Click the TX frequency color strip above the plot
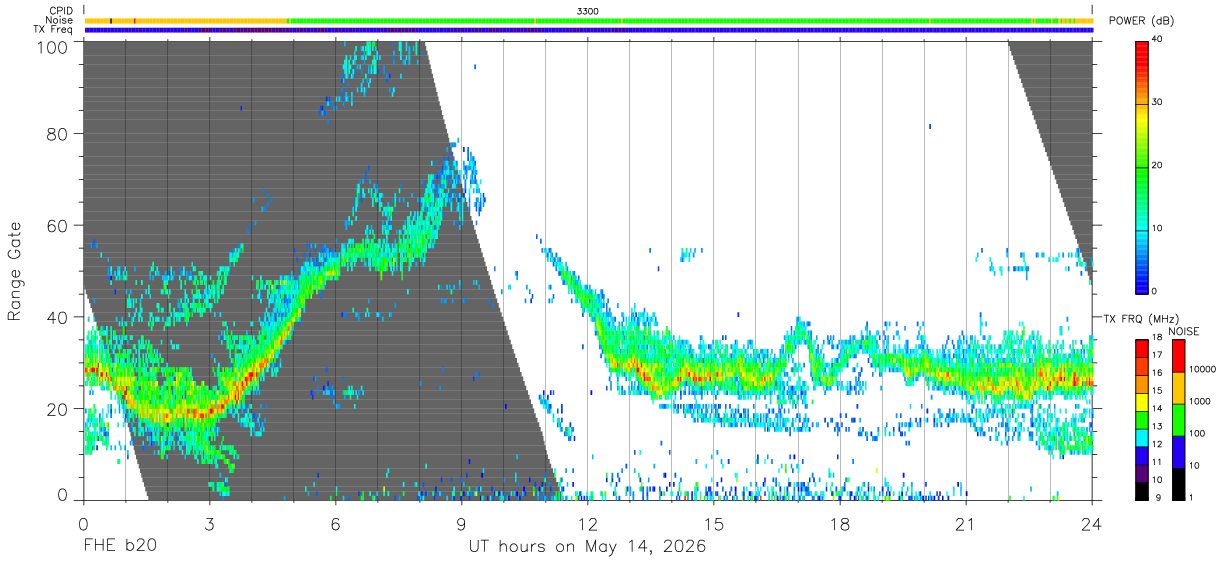1228x567 pixels. click(x=588, y=30)
